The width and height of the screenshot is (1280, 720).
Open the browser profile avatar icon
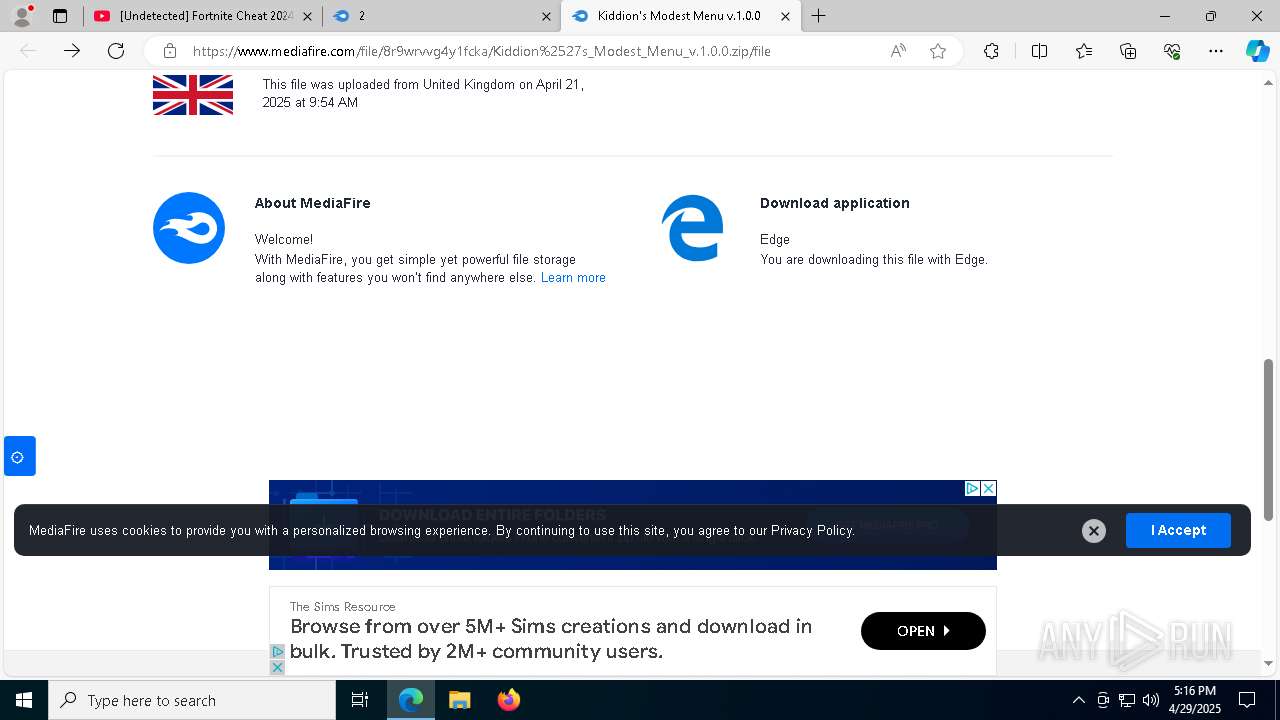click(x=22, y=16)
